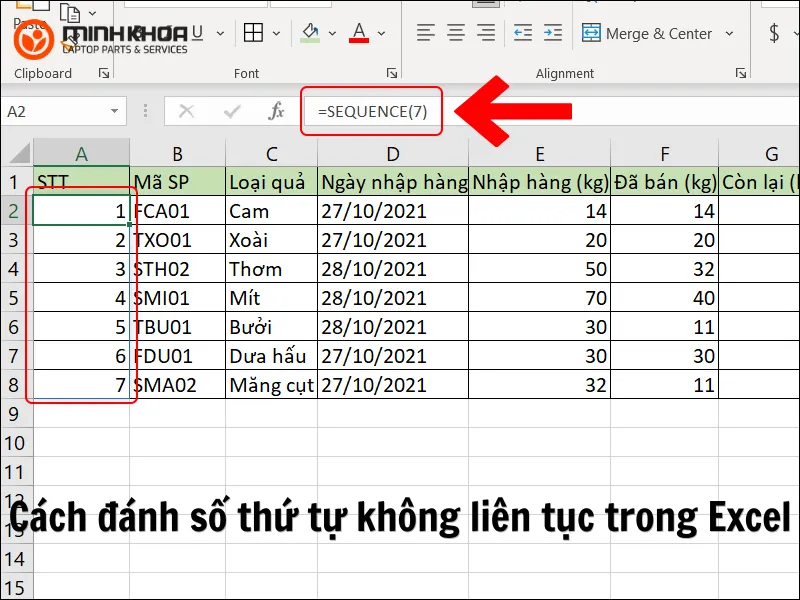Select column B header

tap(178, 153)
